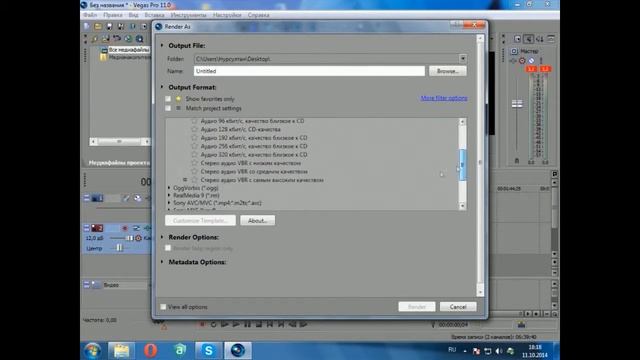Select Все медиафайлы in the media tree
The height and width of the screenshot is (360, 640).
click(x=129, y=50)
